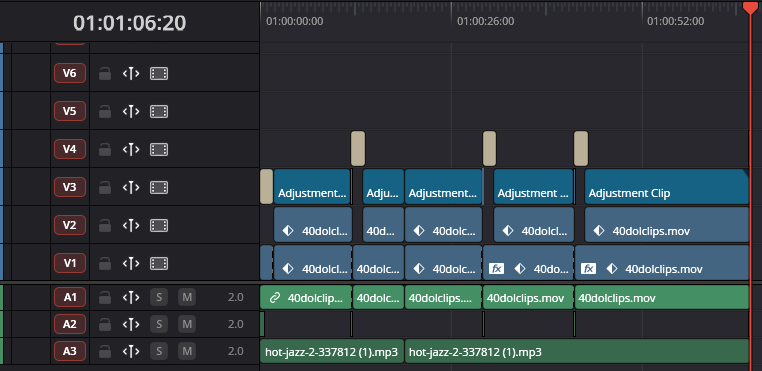Select the first beige clip on V4
Image resolution: width=762 pixels, height=371 pixels.
tap(358, 149)
